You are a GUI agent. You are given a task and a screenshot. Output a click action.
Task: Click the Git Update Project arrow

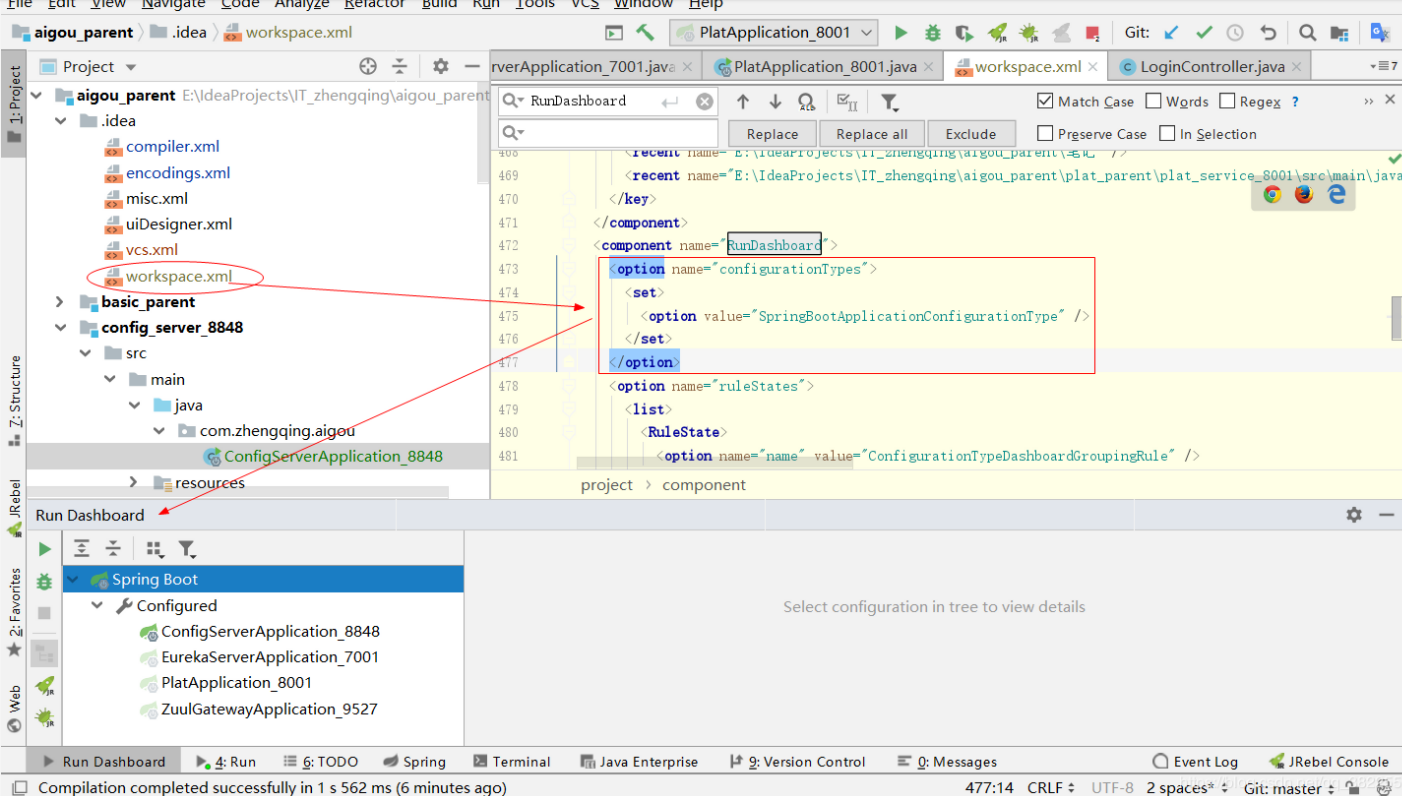1172,32
